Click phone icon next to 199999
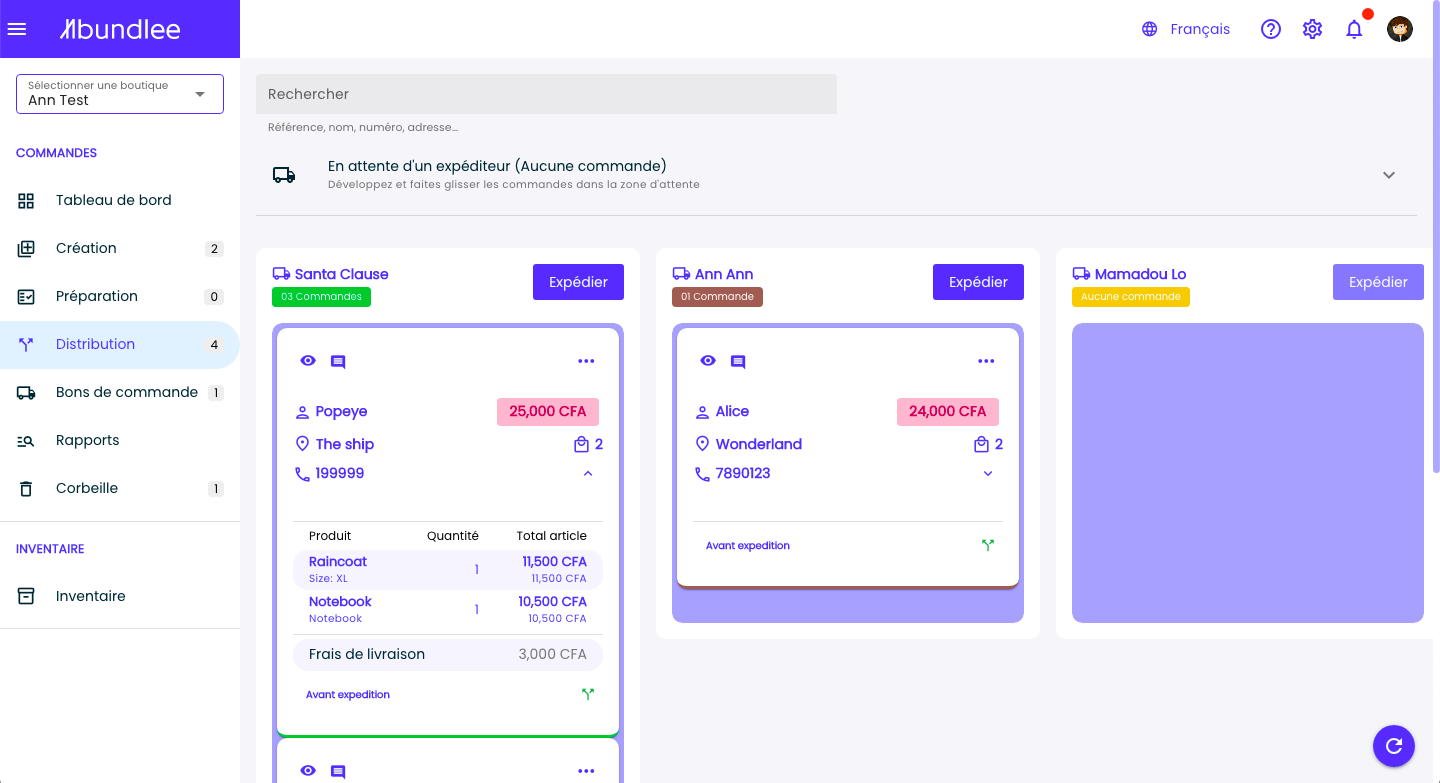This screenshot has height=783, width=1440. tap(303, 474)
